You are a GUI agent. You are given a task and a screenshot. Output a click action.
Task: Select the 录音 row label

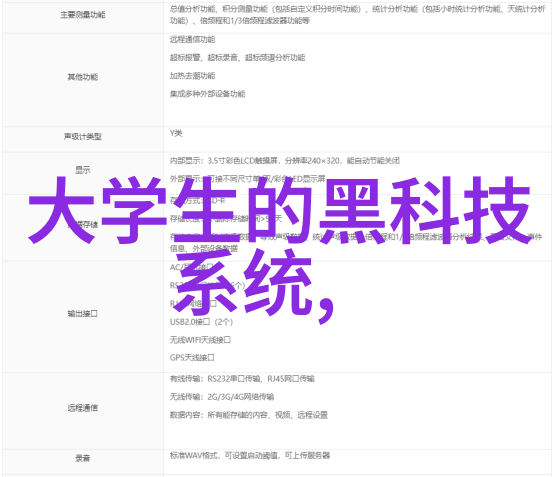point(83,458)
